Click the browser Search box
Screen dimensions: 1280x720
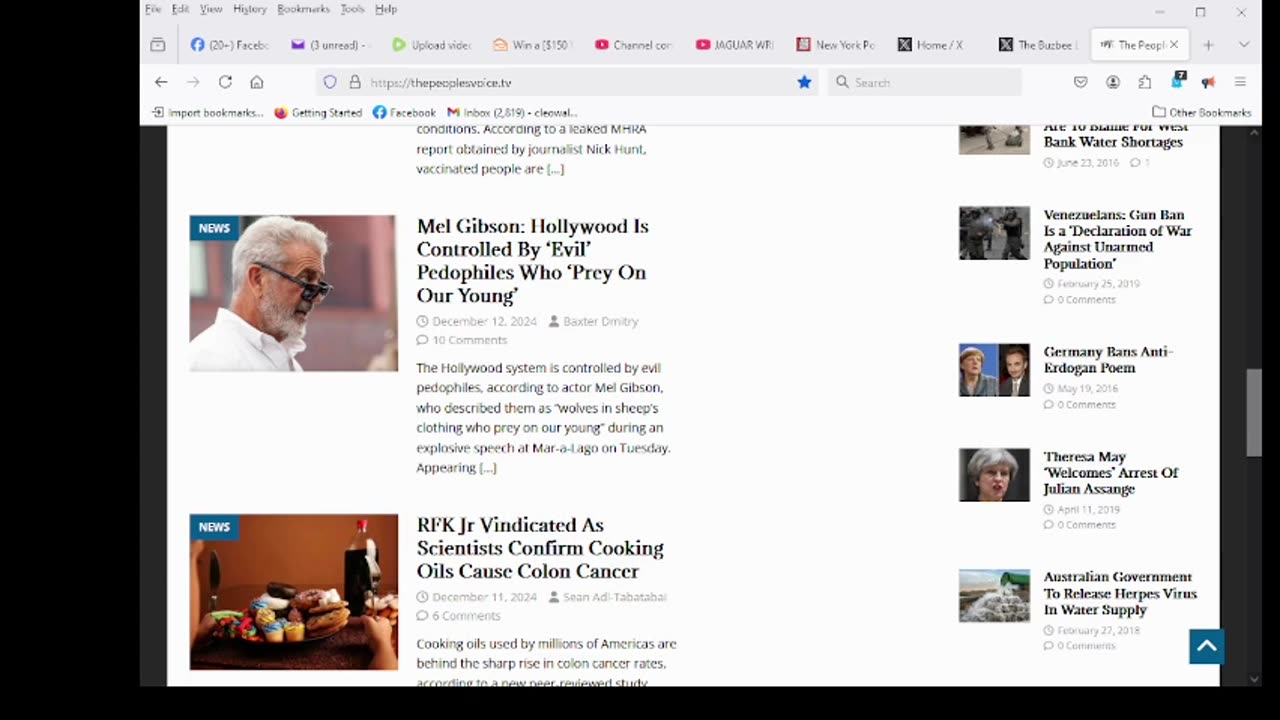click(x=925, y=82)
